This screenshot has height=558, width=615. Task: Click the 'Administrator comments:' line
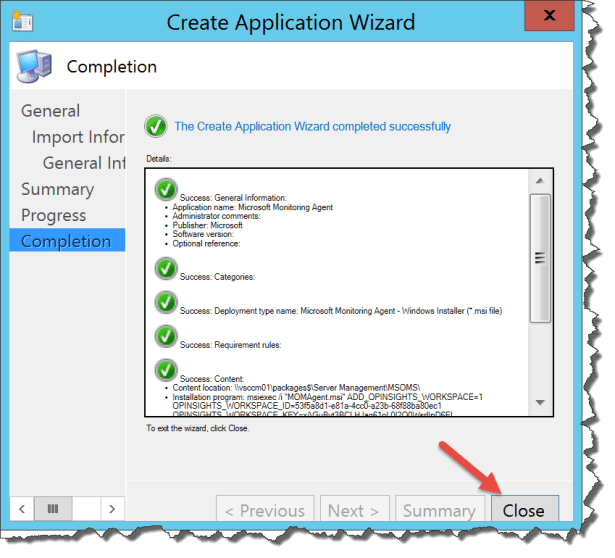coord(217,216)
